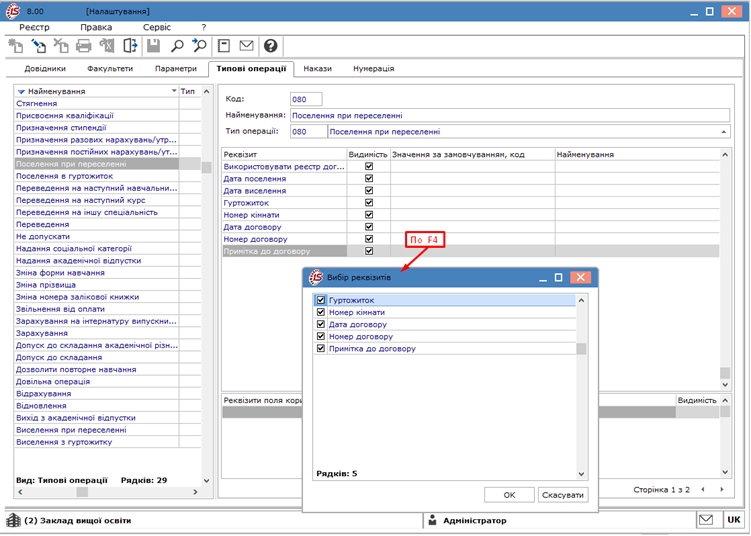
Task: Click the IS logo in the Вибір реквізитів dialog
Action: pyautogui.click(x=316, y=277)
